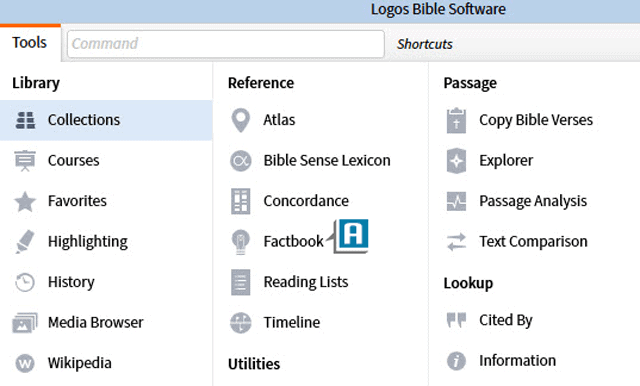The width and height of the screenshot is (640, 386).
Task: Click the Copy Bible Verses clipboard icon
Action: 456,120
